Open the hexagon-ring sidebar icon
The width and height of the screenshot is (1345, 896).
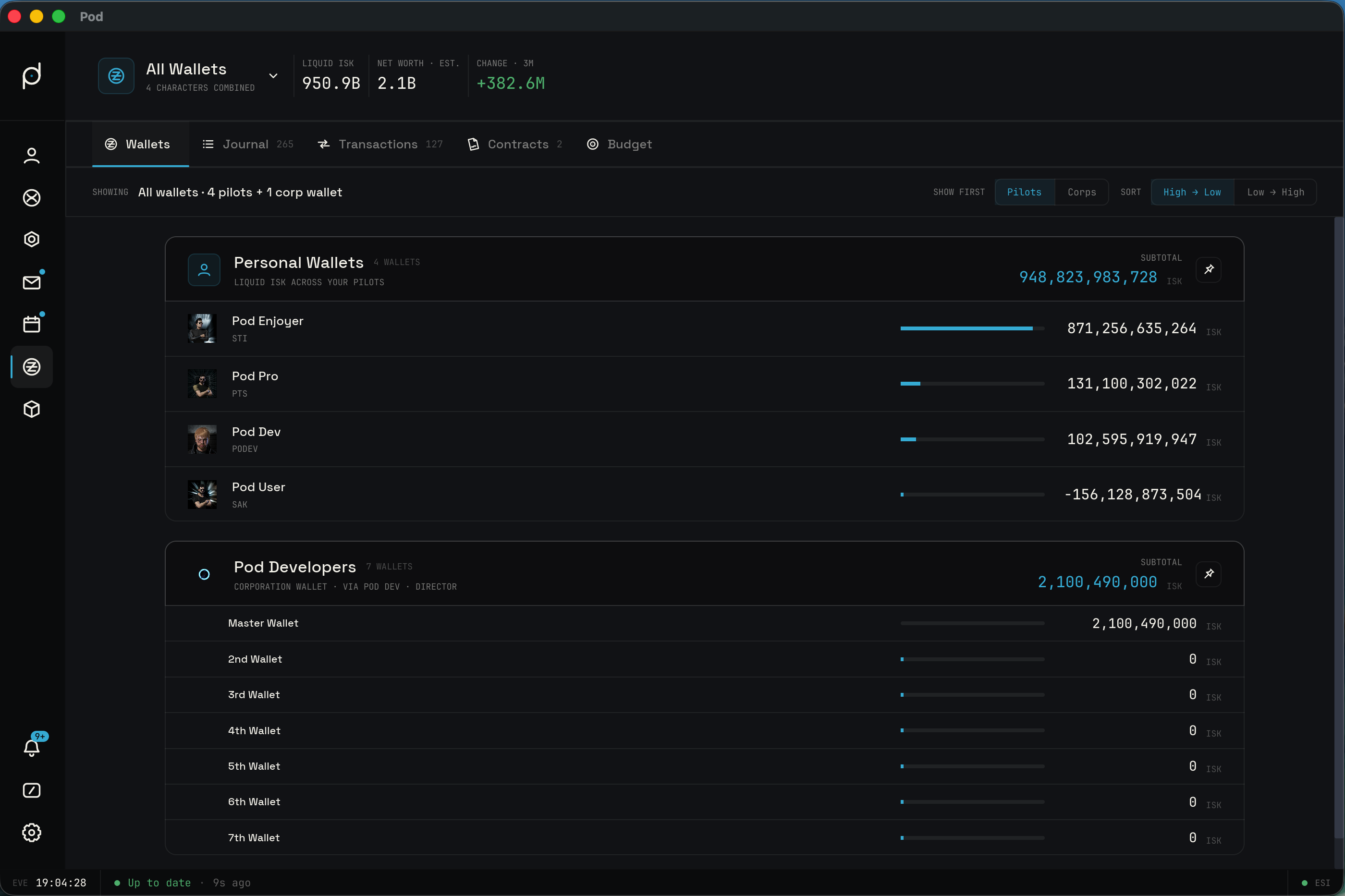coord(31,240)
